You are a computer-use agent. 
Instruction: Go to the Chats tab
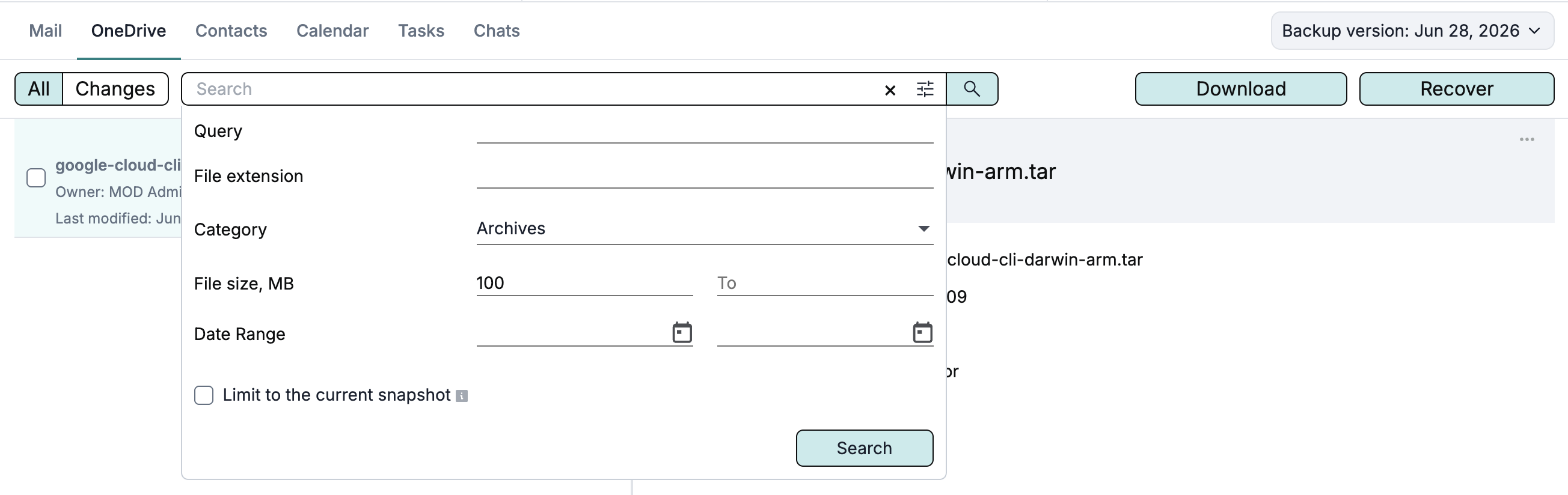point(497,31)
